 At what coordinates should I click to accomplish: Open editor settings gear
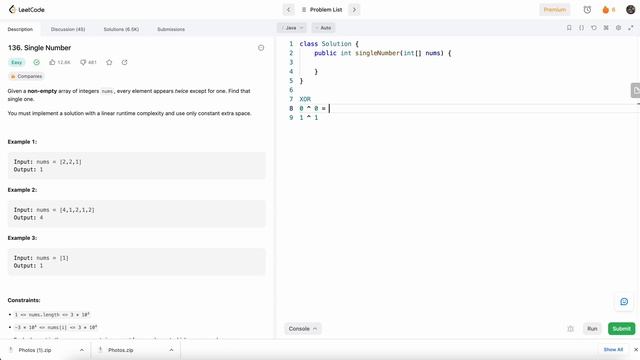[618, 28]
